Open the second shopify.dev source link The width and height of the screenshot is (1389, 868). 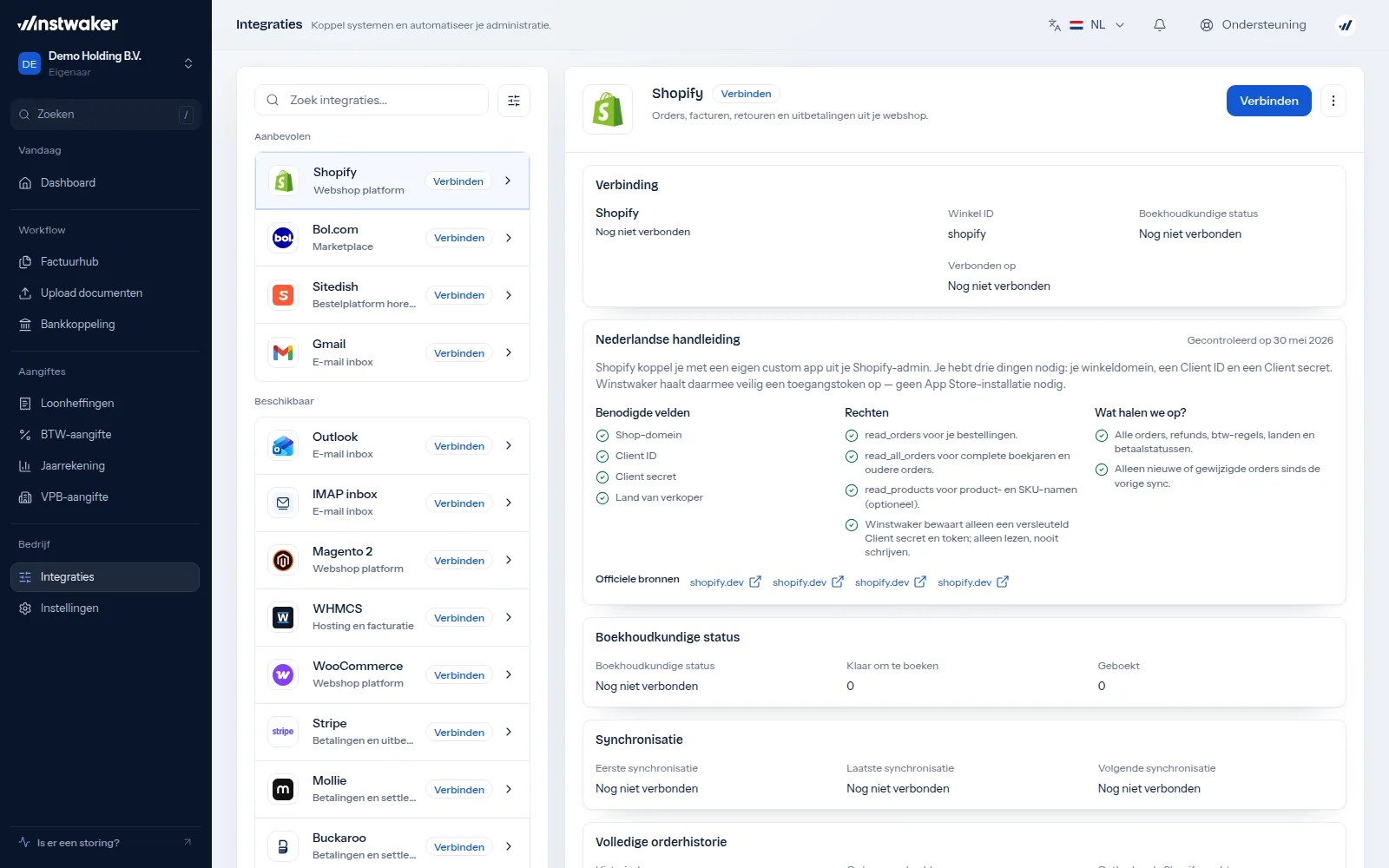(x=807, y=582)
